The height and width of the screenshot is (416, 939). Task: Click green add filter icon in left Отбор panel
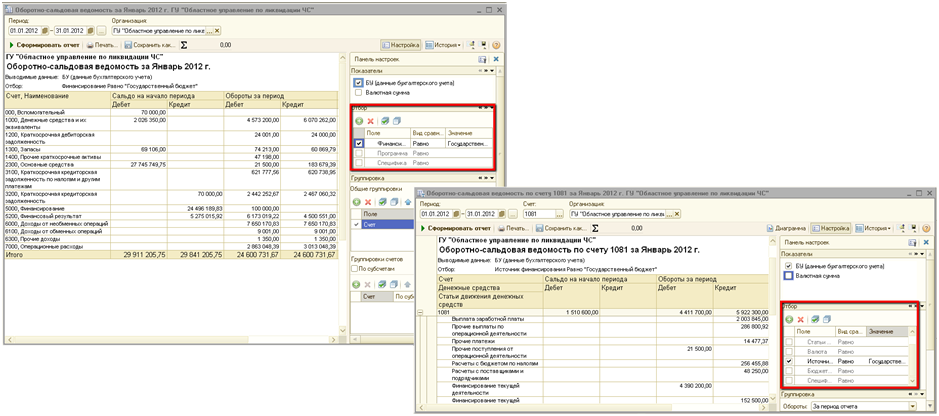pos(359,120)
